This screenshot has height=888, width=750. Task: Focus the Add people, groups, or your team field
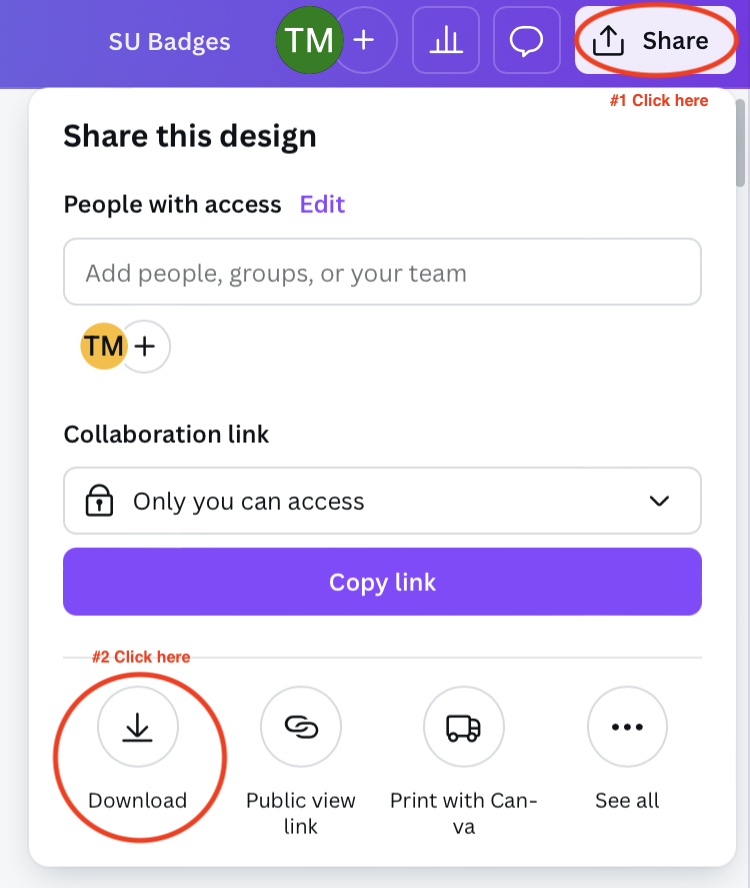(382, 272)
